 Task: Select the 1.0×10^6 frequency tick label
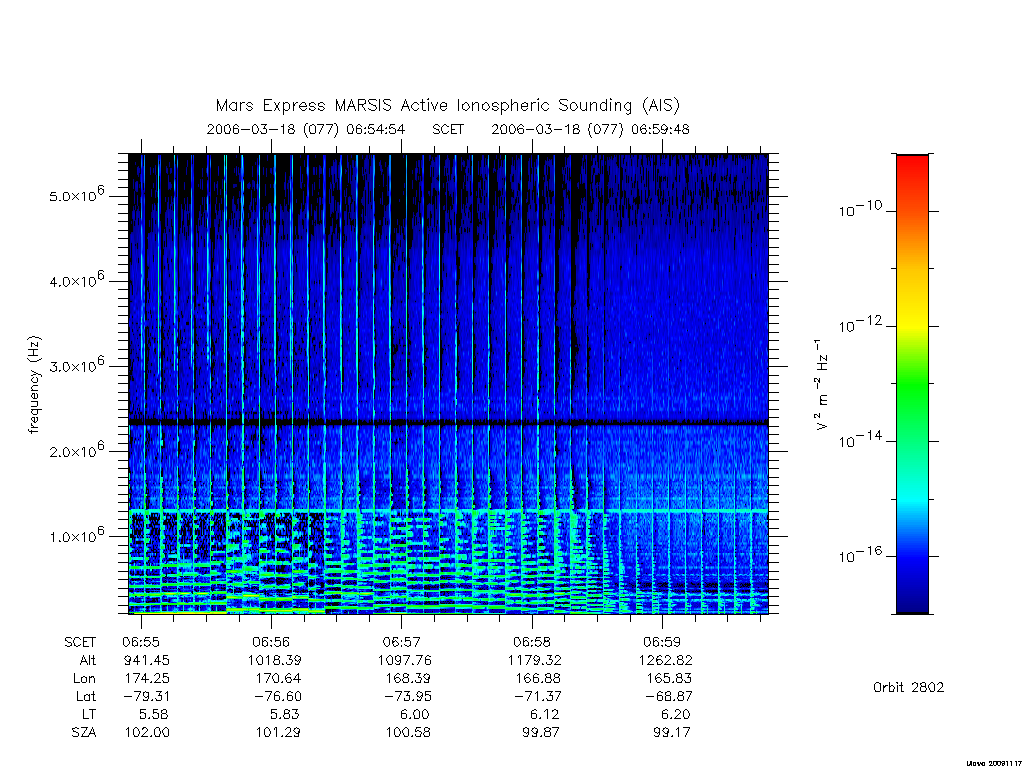coord(76,535)
